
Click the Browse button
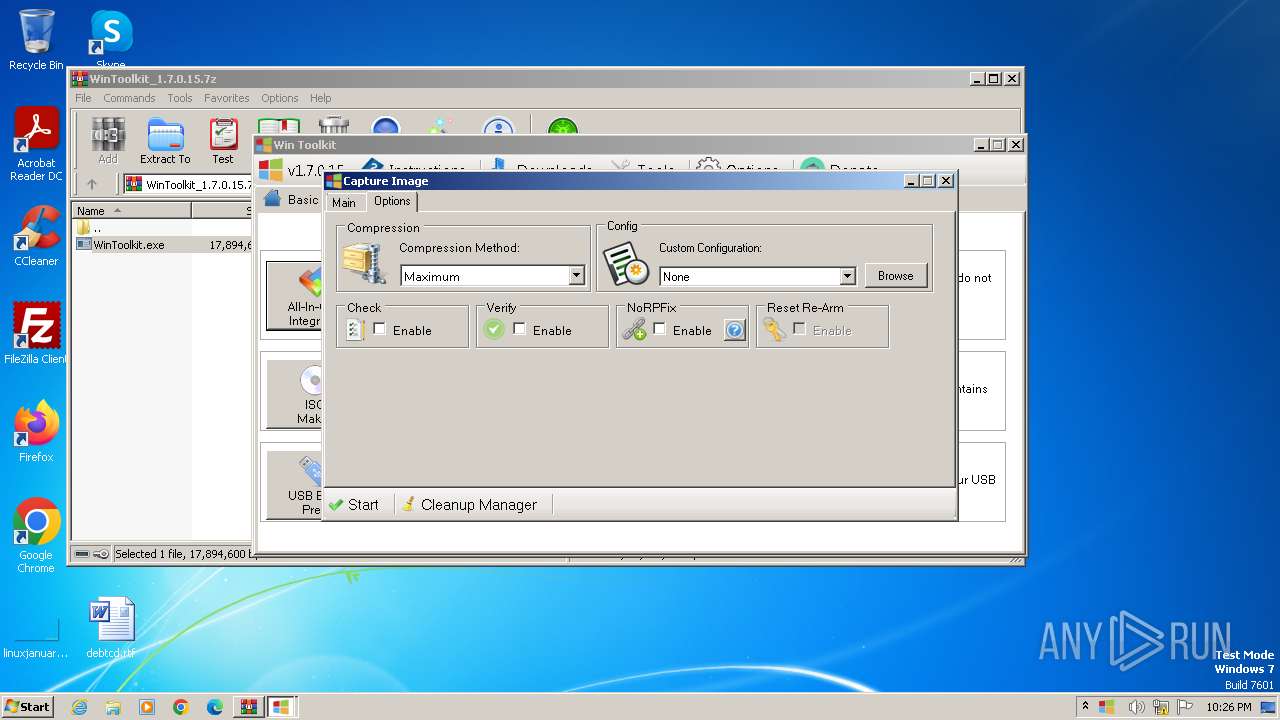(x=896, y=276)
